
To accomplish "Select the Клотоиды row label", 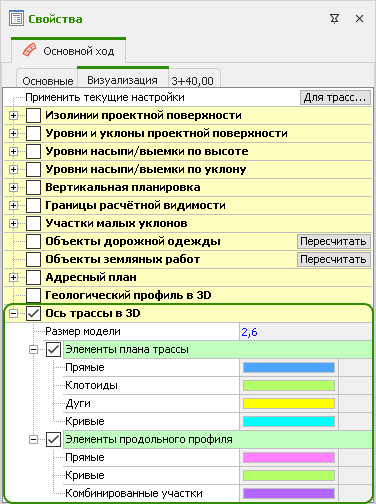I will click(x=91, y=386).
